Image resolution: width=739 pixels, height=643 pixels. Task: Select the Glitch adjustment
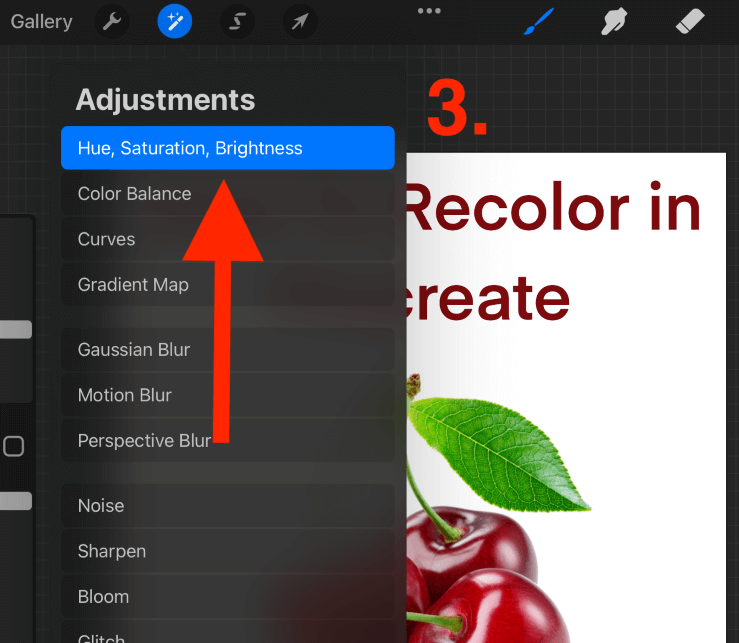tap(228, 633)
